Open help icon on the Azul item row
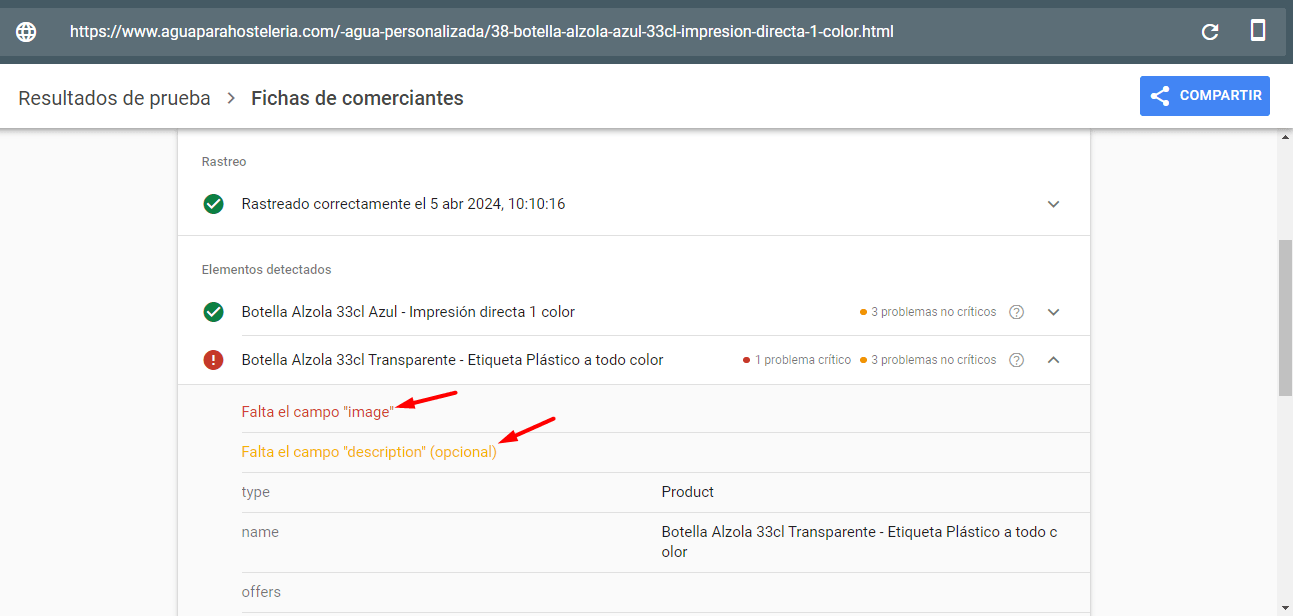 (x=1017, y=312)
